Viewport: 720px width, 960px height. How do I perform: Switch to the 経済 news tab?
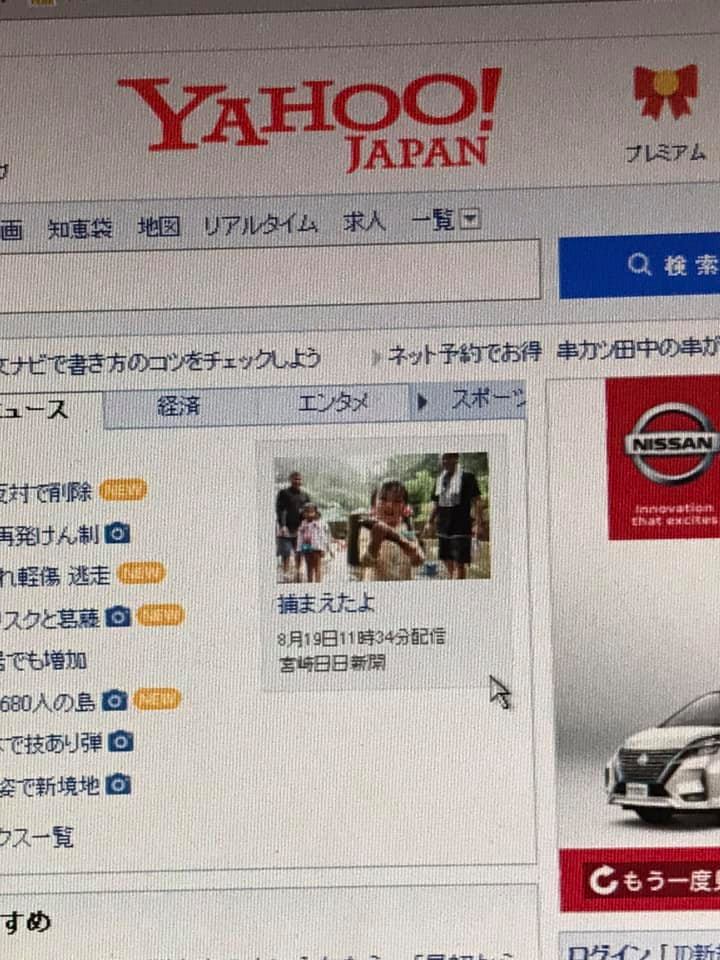tap(179, 406)
